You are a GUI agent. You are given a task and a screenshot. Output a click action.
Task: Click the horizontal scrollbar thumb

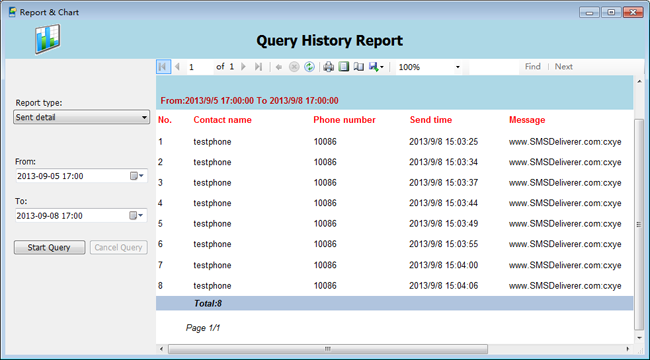click(328, 349)
